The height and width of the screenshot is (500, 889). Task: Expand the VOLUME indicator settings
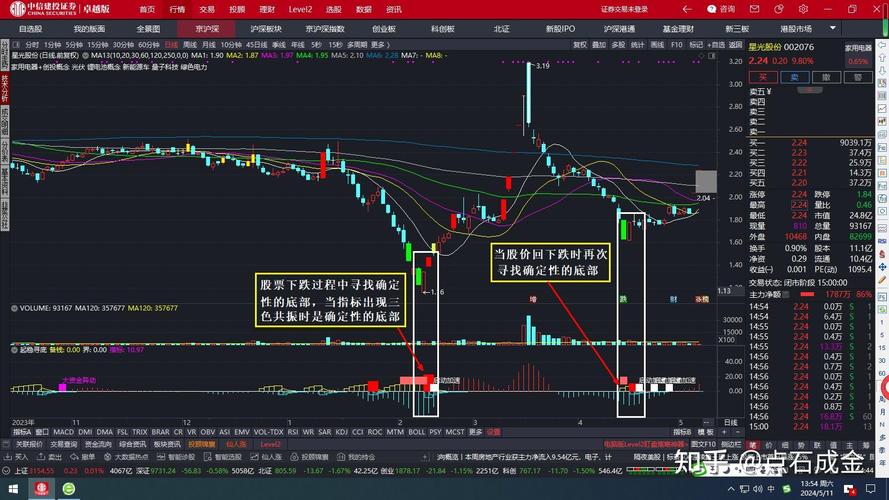pyautogui.click(x=15, y=308)
